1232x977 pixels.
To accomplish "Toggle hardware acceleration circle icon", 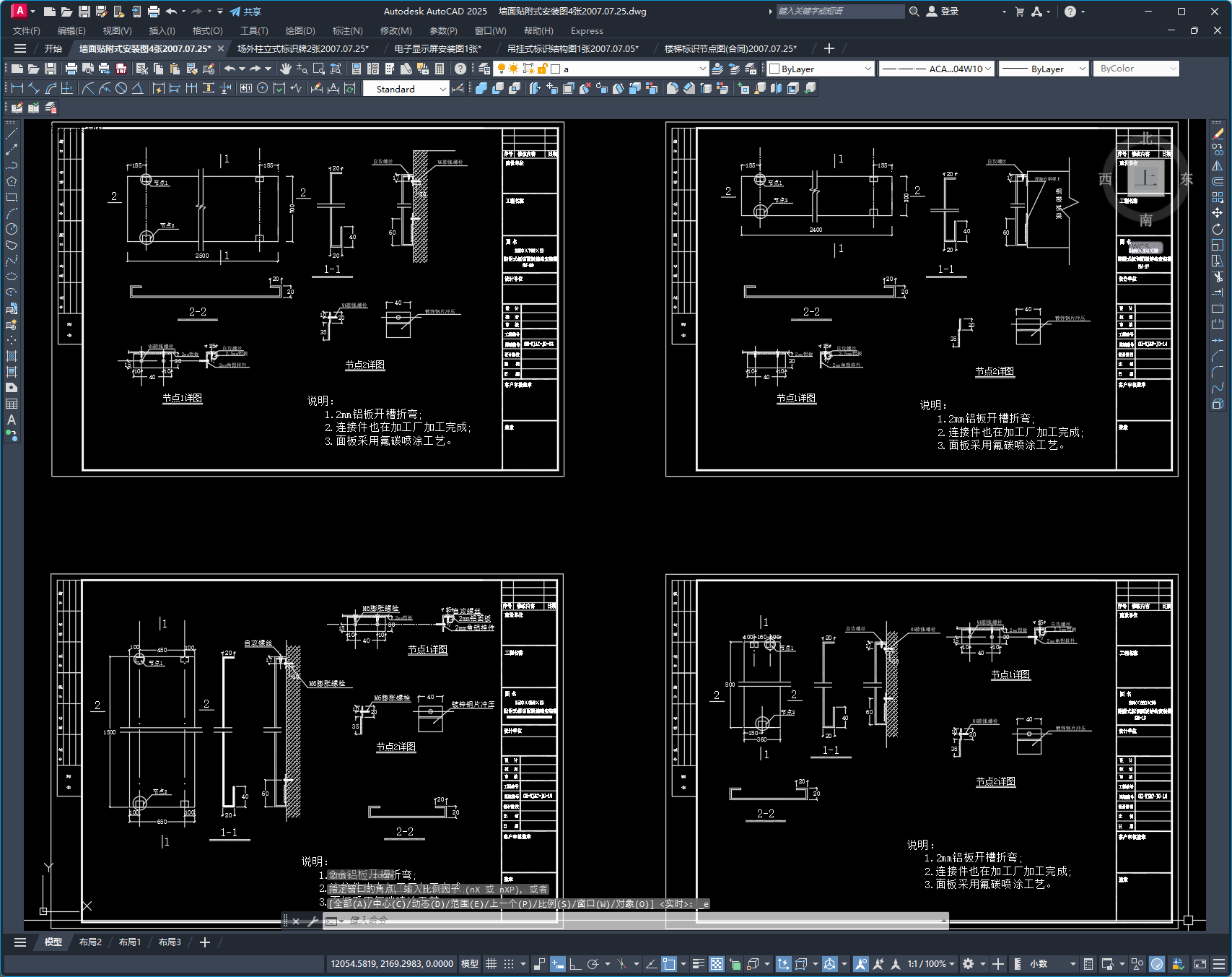I will [x=1157, y=963].
